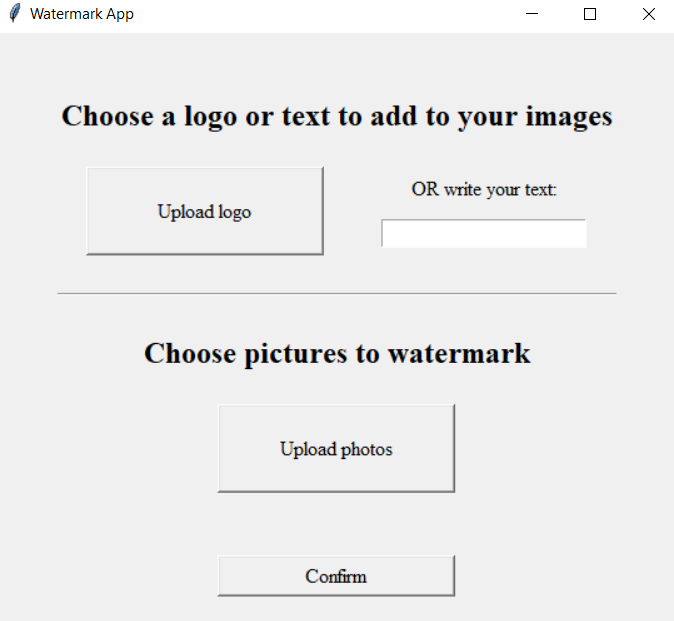Click the word "Choose" in the top heading
The width and height of the screenshot is (674, 621).
pyautogui.click(x=107, y=116)
